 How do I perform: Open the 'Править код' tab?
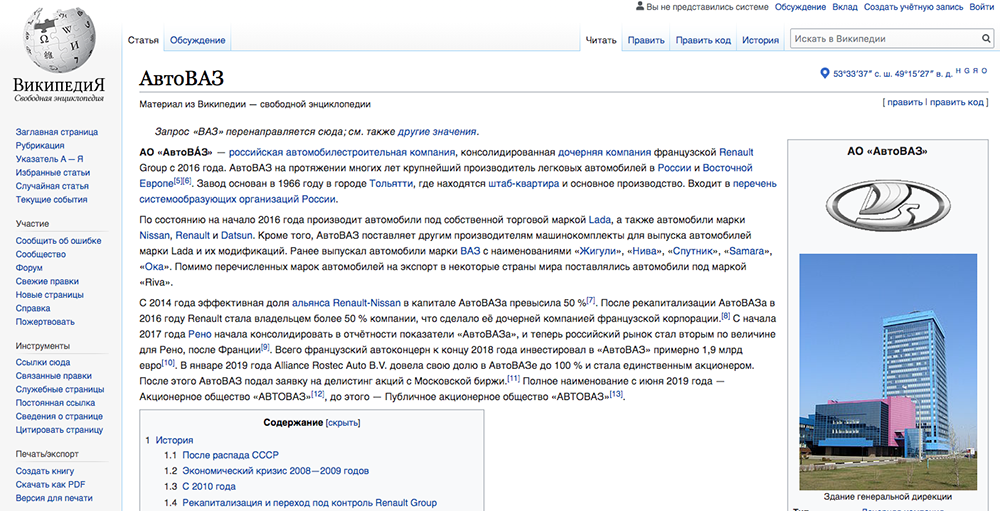[x=702, y=41]
